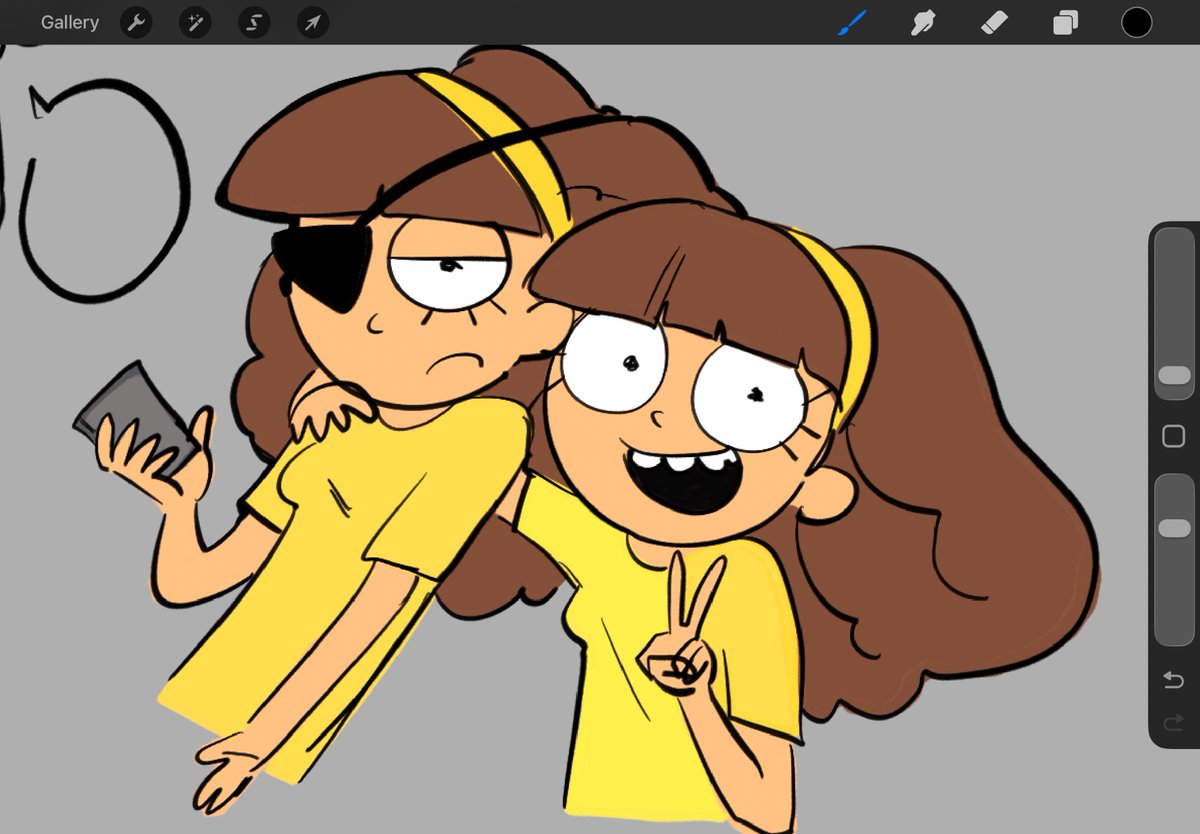Screen dimensions: 1200x834
Task: Open the Adjustments magic wand menu
Action: click(x=195, y=22)
